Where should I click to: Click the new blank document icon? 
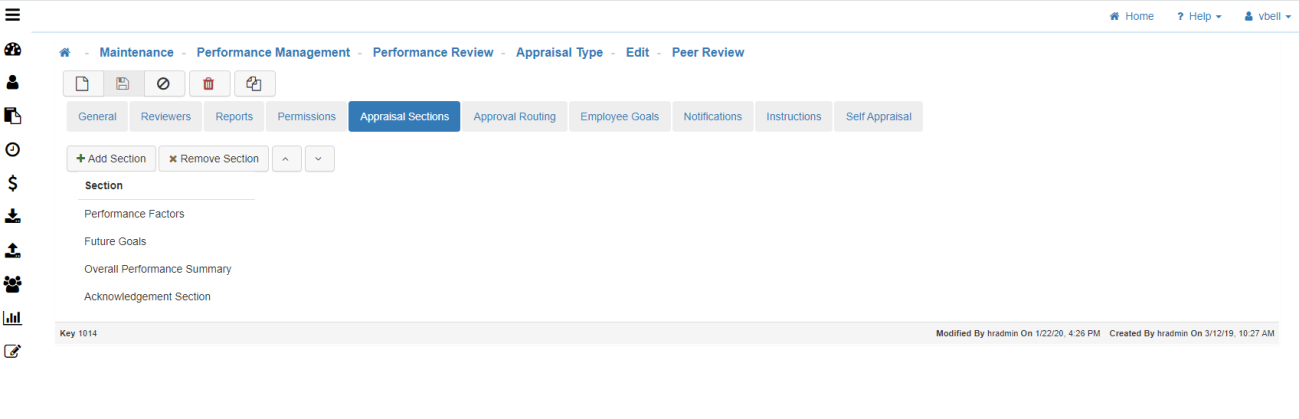click(x=83, y=84)
